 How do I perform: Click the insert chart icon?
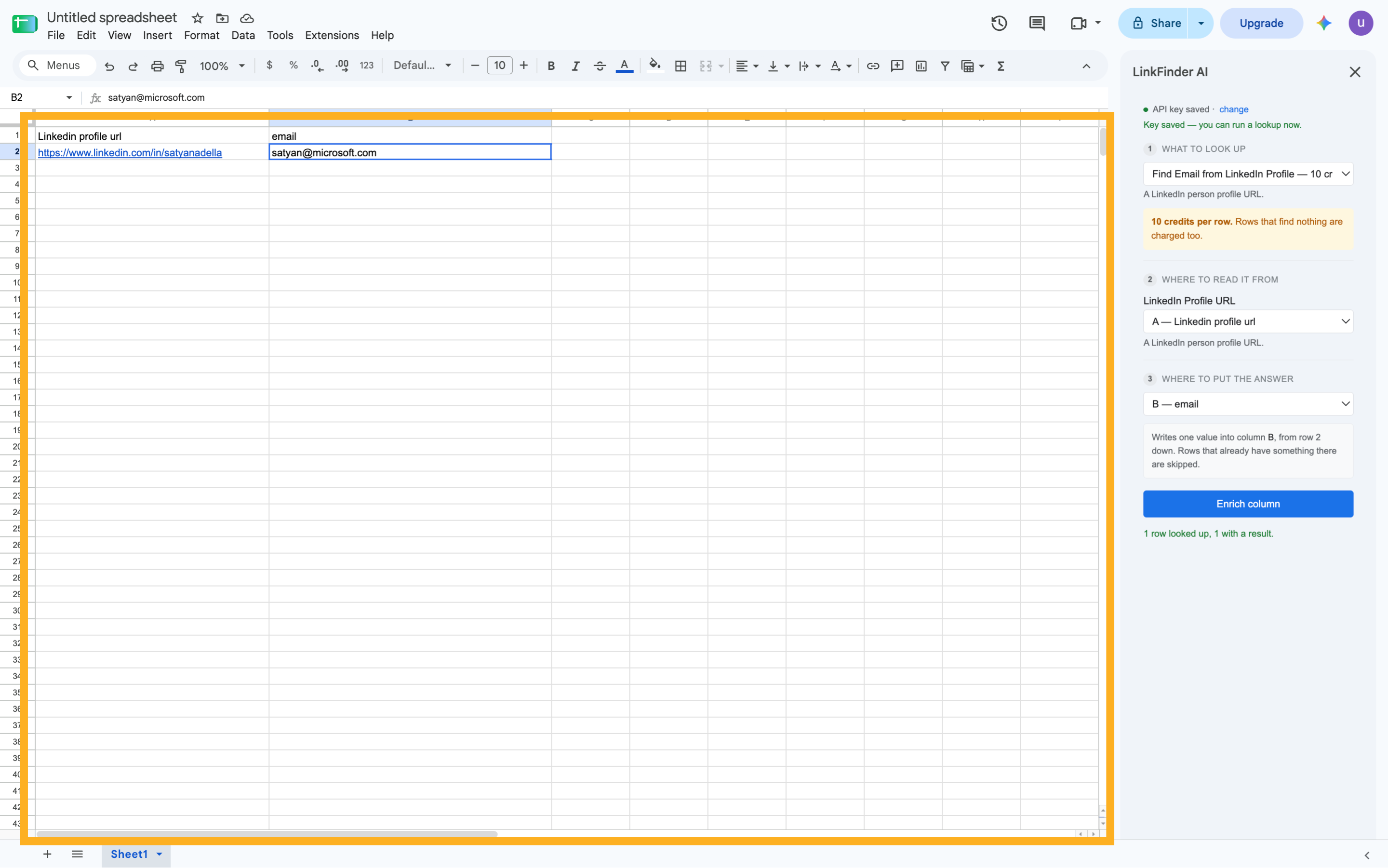[921, 66]
